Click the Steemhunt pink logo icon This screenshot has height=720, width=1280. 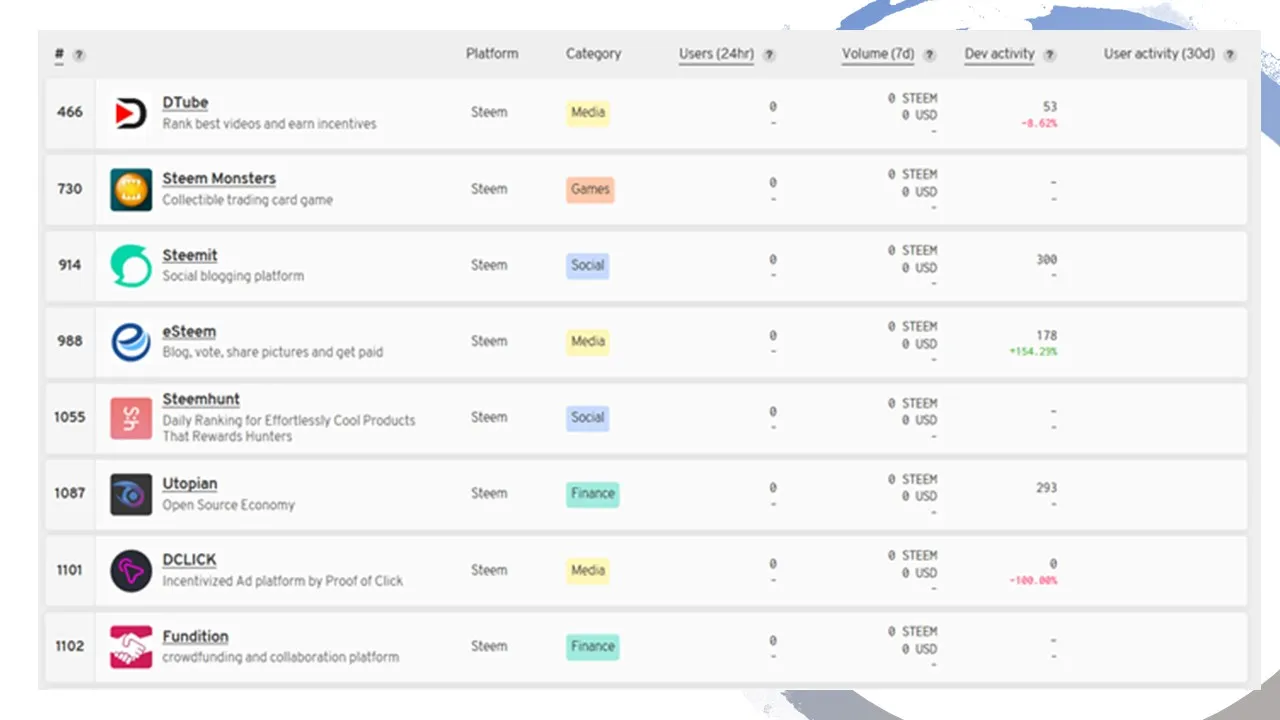[x=131, y=418]
